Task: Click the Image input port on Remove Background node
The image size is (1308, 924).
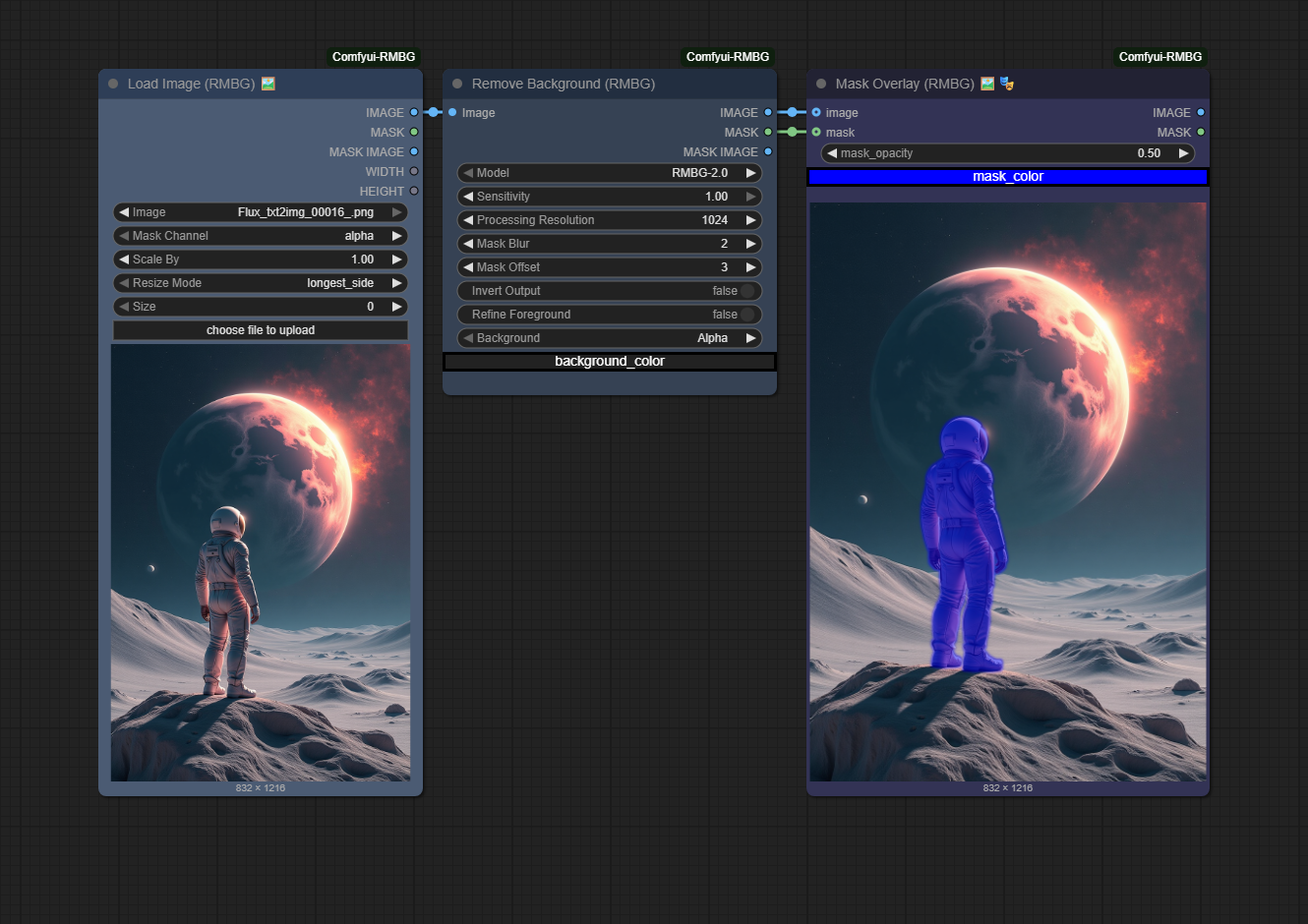Action: pyautogui.click(x=452, y=112)
